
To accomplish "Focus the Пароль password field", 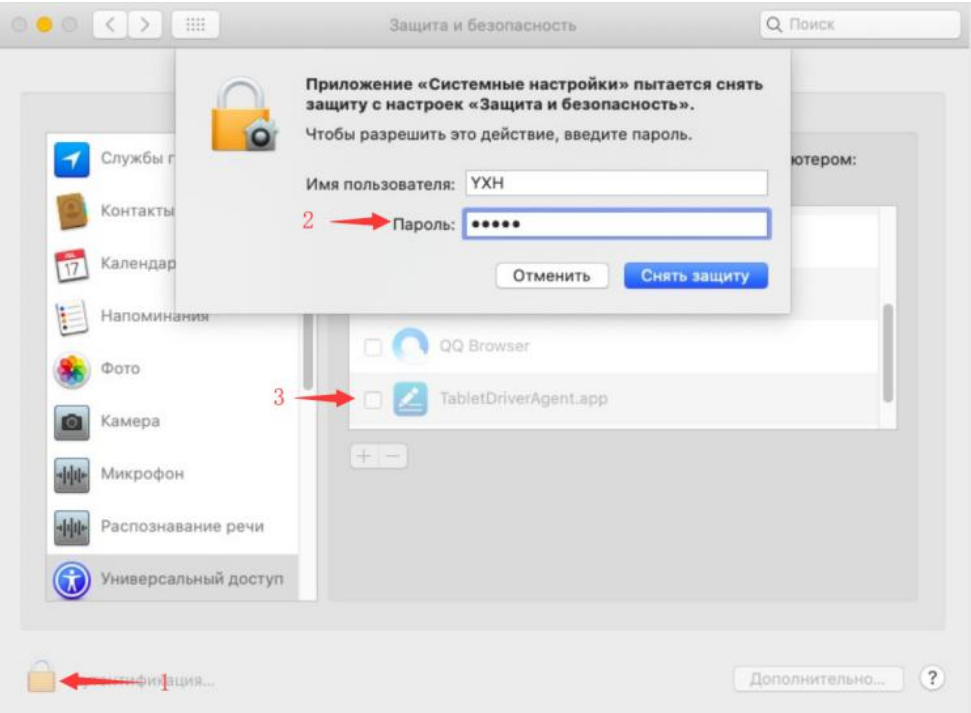I will tap(617, 224).
